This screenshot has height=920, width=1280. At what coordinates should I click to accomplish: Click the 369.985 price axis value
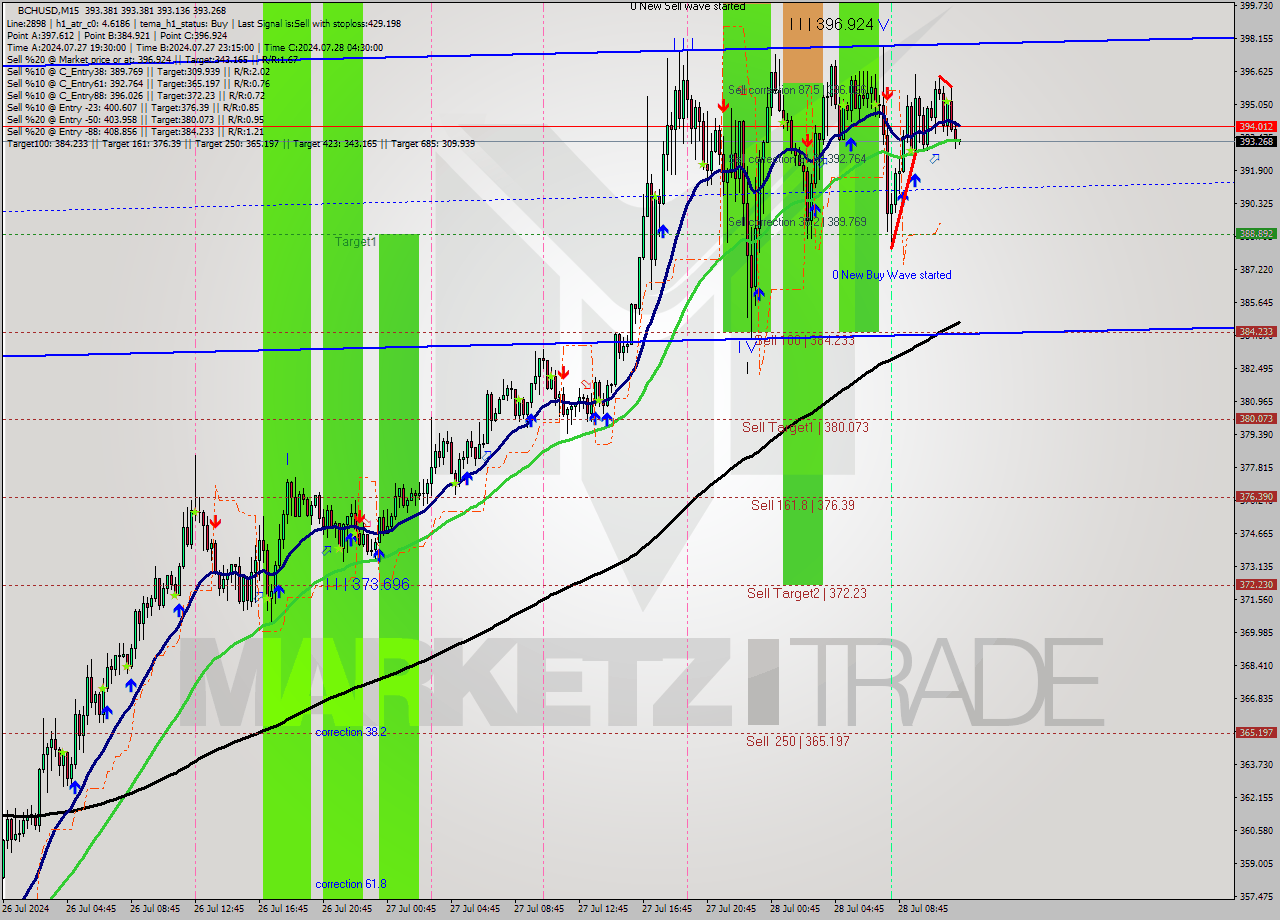(1256, 633)
